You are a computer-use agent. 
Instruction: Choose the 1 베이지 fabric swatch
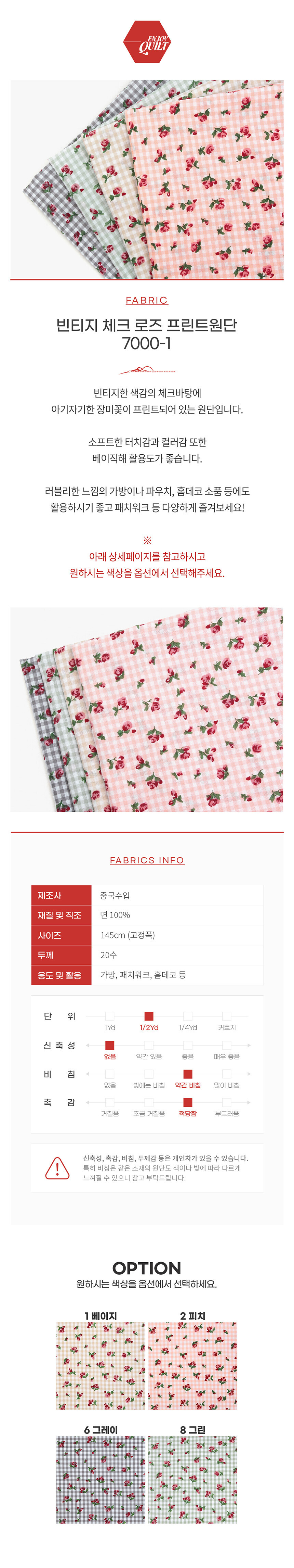pos(102,1365)
